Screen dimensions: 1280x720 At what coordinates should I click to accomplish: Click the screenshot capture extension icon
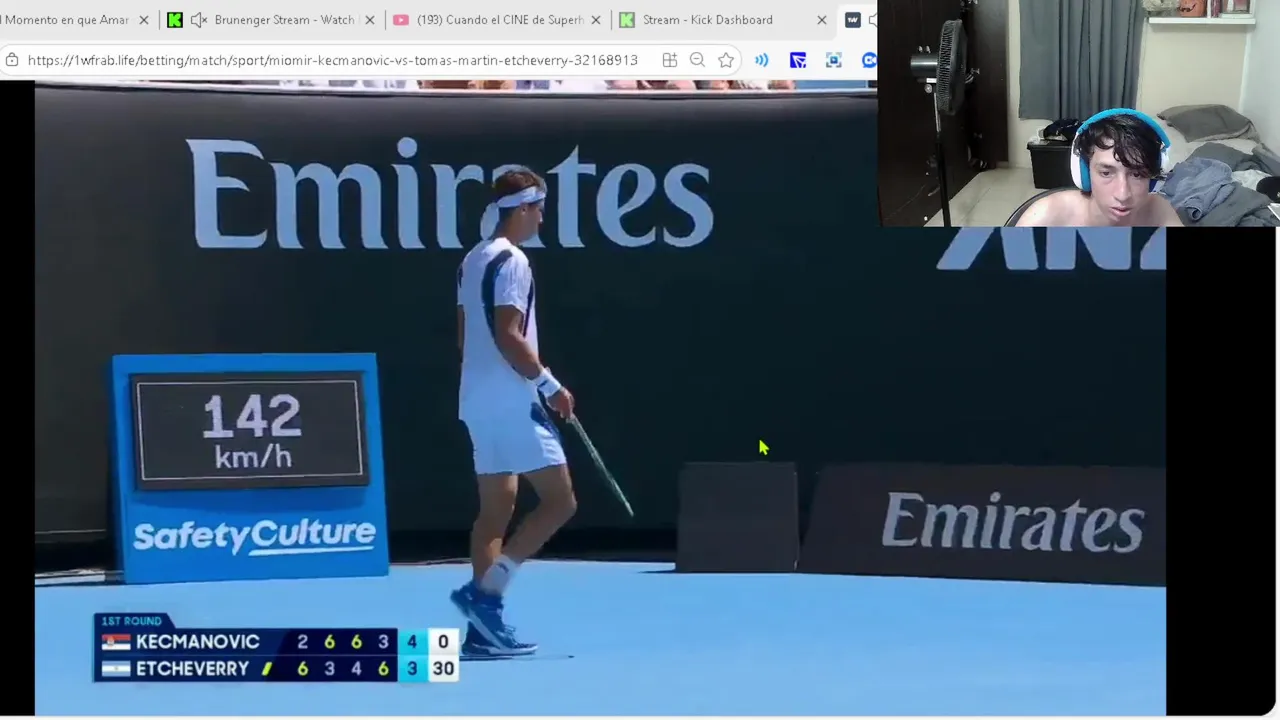click(833, 61)
